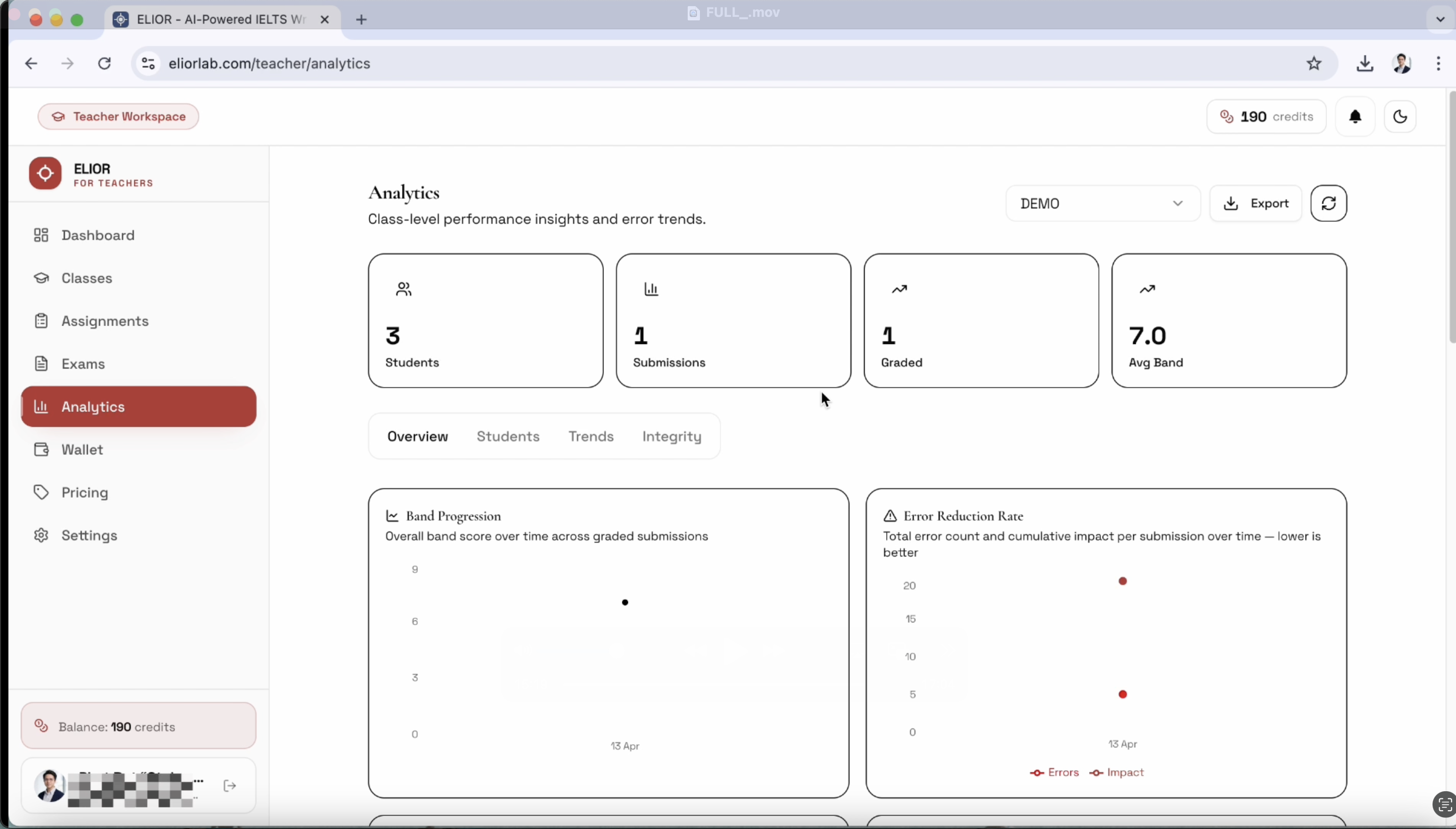
Task: Open the DEMO class dropdown
Action: (x=1101, y=203)
